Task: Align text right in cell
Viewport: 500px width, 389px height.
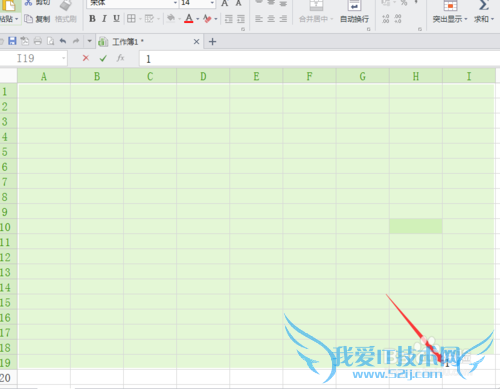Action: (x=283, y=19)
